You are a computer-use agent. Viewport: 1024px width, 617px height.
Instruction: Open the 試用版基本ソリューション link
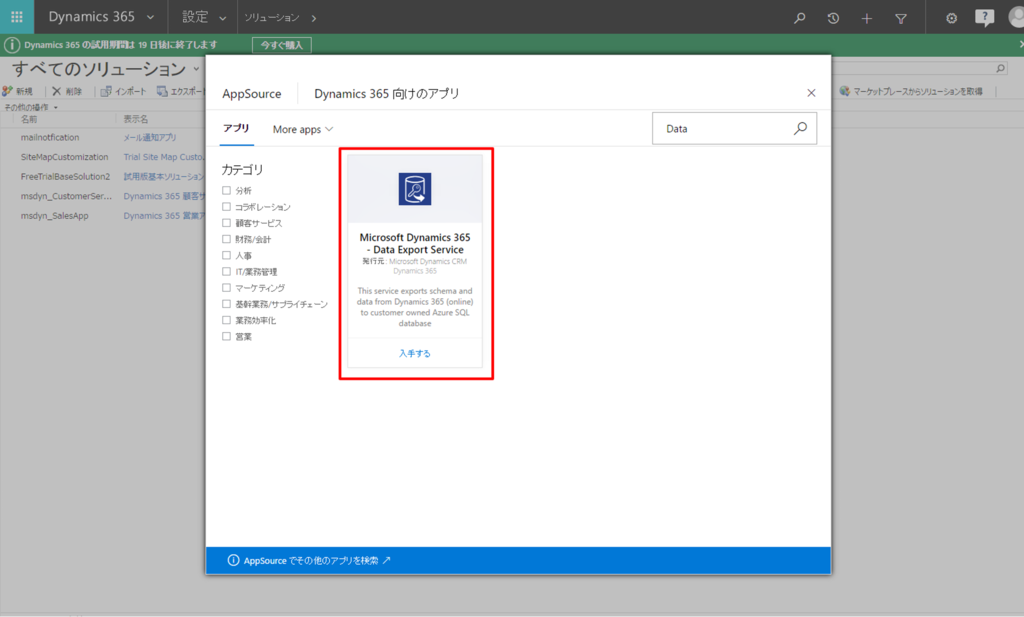click(164, 176)
